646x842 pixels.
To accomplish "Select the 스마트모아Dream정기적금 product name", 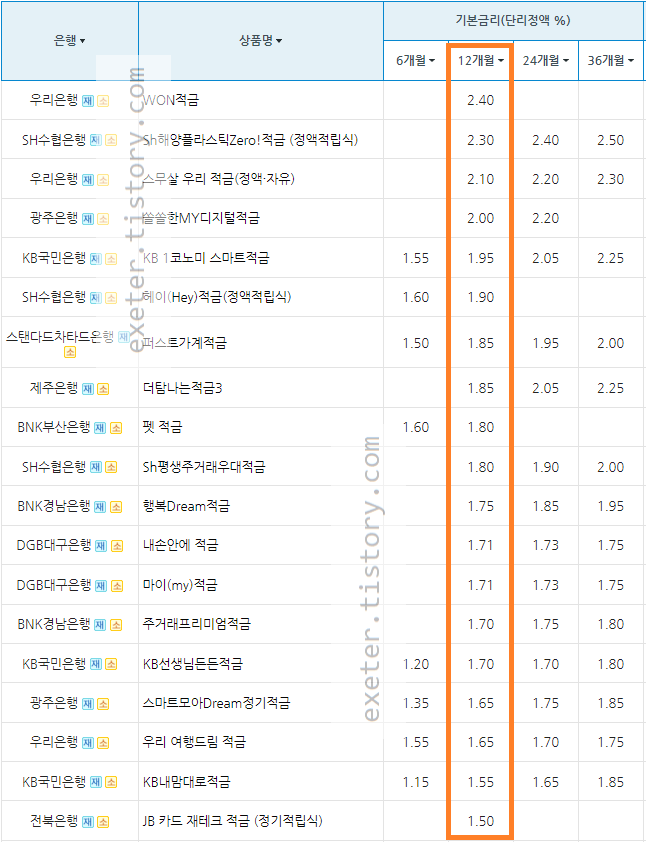I will pyautogui.click(x=216, y=703).
